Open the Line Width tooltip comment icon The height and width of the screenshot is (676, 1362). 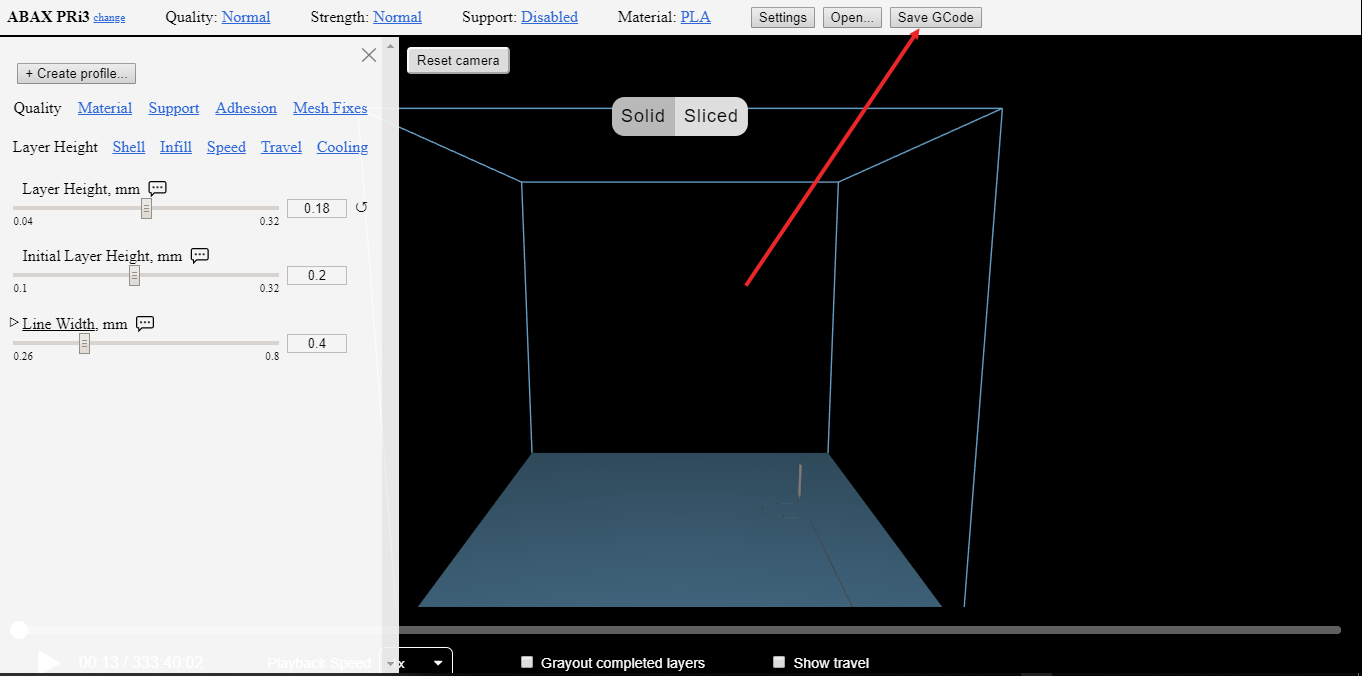145,323
